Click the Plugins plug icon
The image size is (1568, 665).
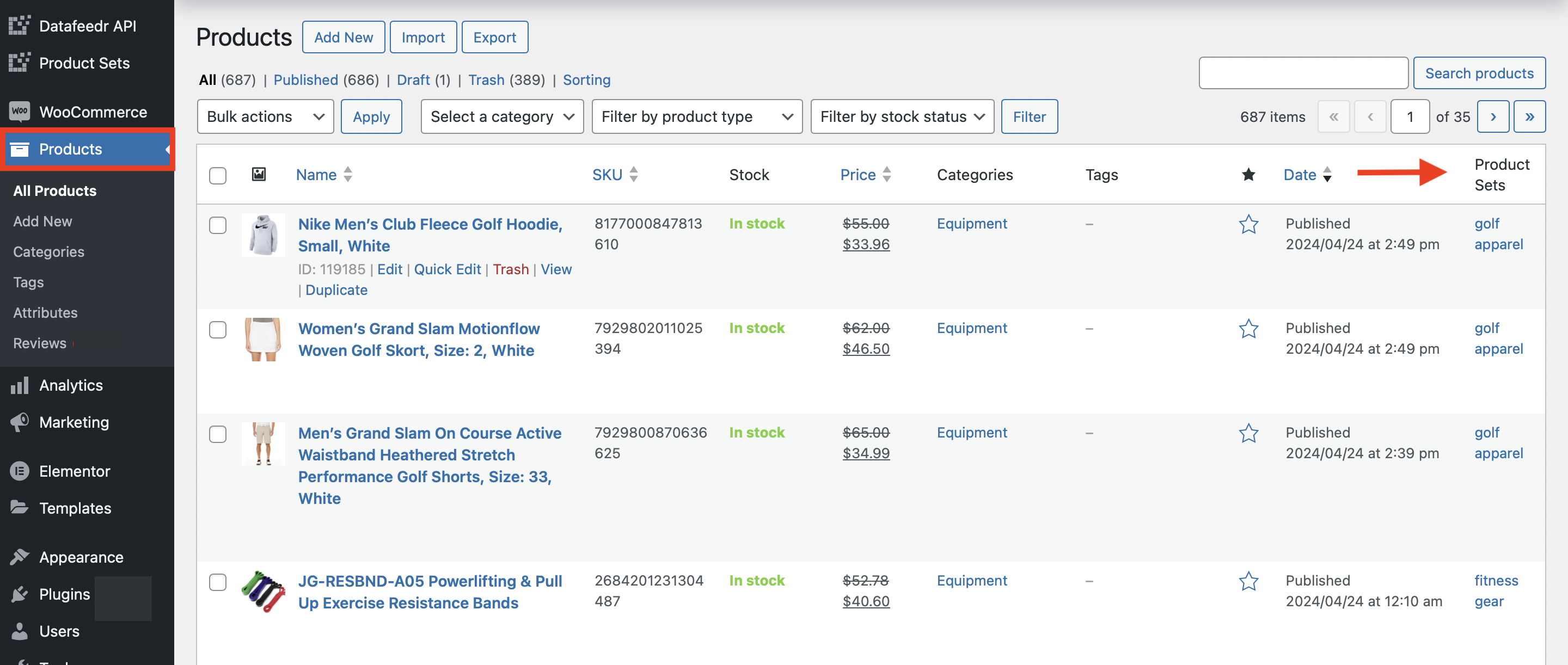[20, 594]
